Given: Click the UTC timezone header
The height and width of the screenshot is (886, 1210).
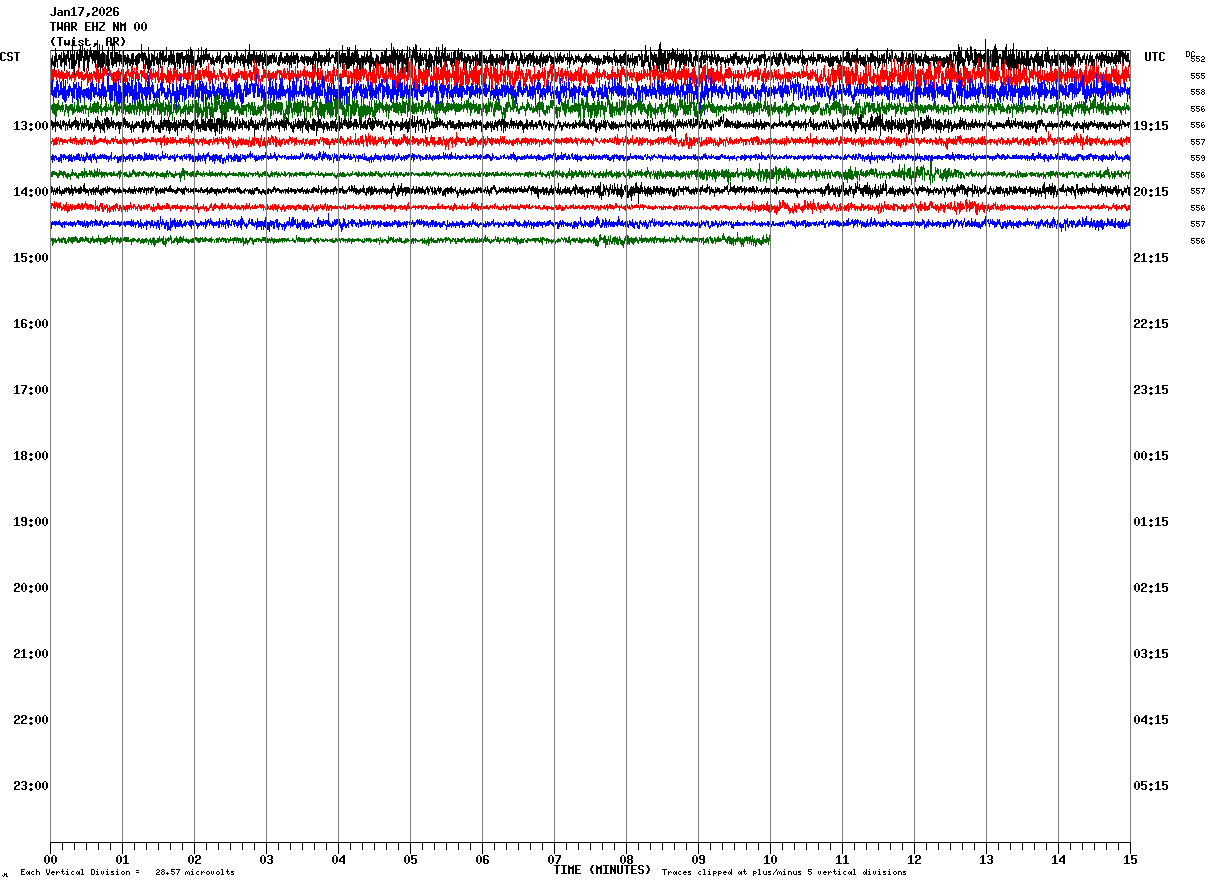Looking at the screenshot, I should [1155, 57].
